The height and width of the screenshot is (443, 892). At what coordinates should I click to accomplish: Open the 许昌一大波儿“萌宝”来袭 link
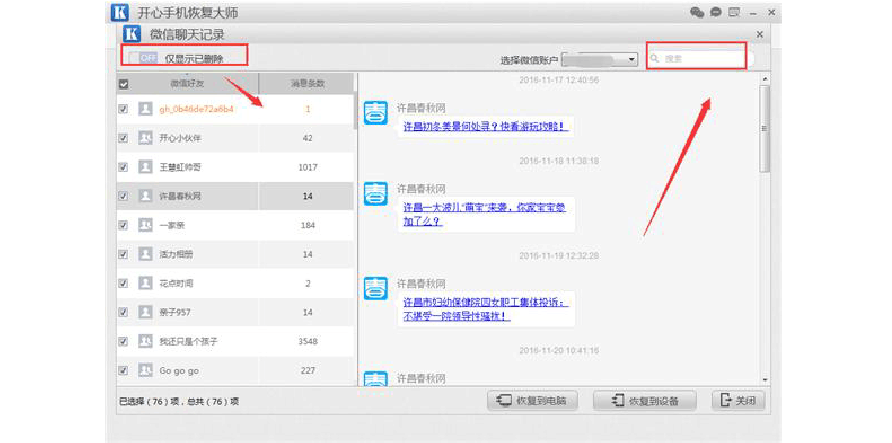[x=485, y=214]
